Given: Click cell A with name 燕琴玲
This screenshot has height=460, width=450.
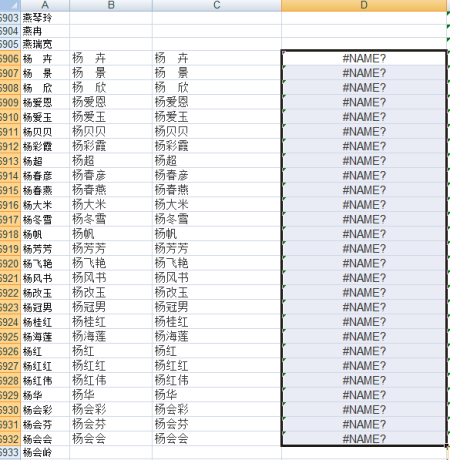Looking at the screenshot, I should (45, 18).
